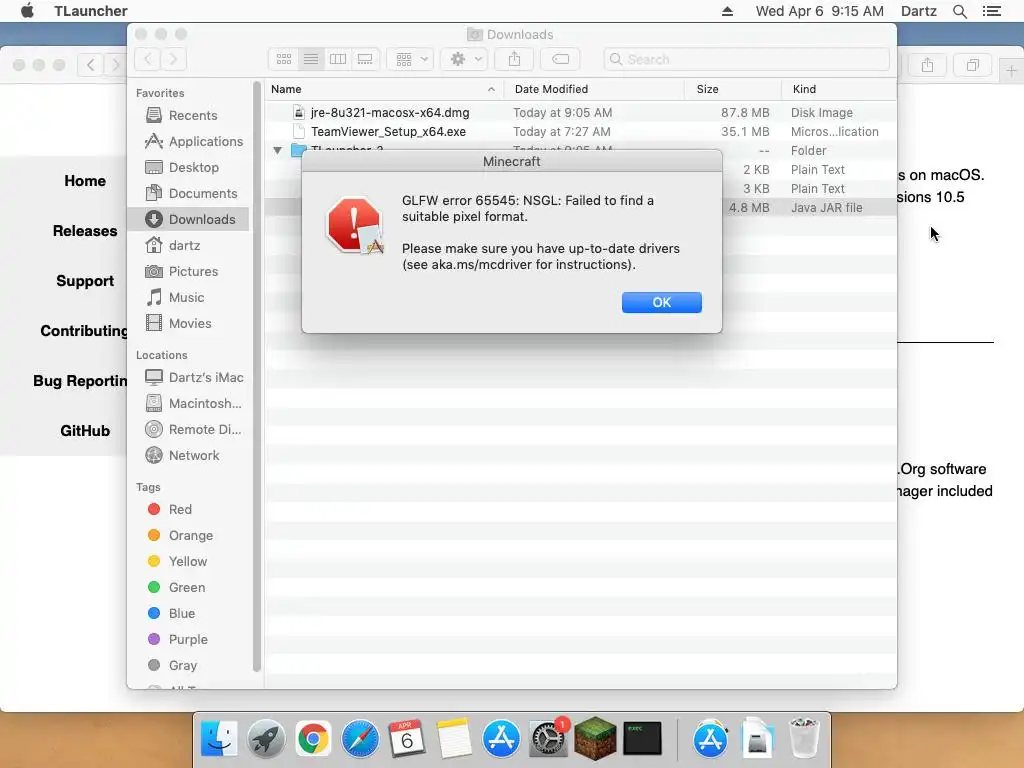Select Desktop in Finder sidebar
The height and width of the screenshot is (768, 1024).
point(182,168)
